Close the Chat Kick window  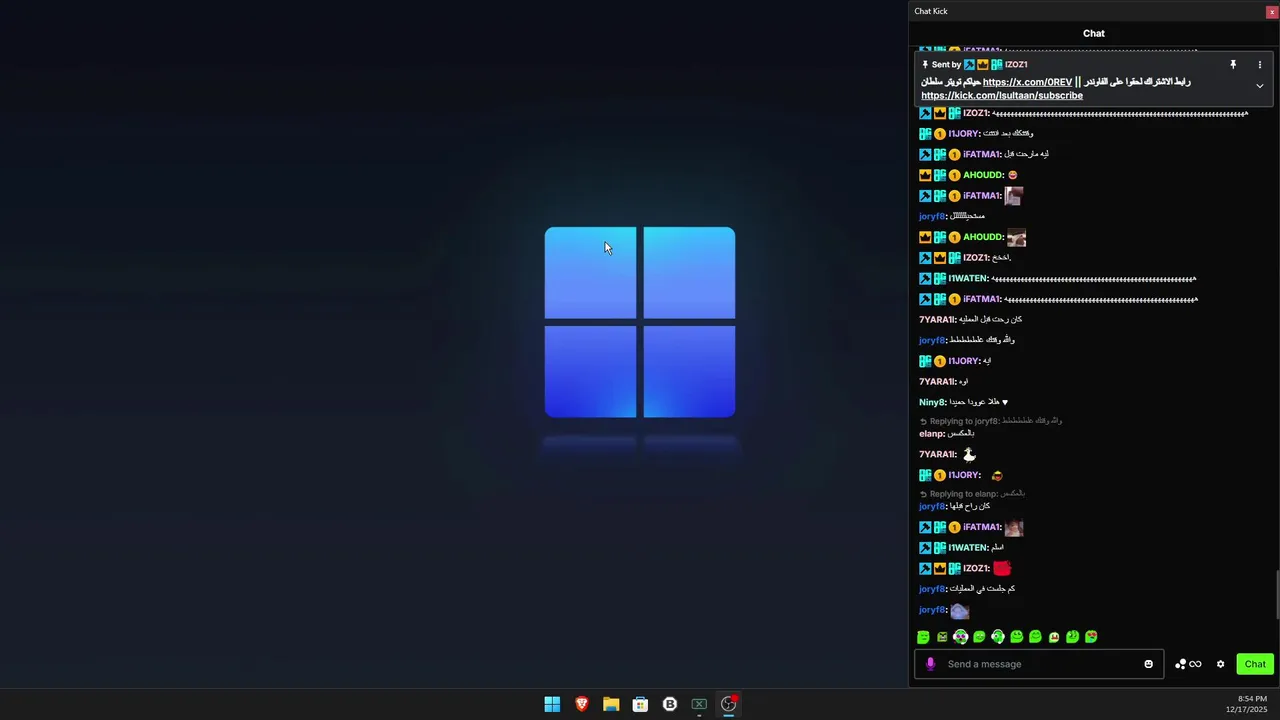click(x=1272, y=11)
